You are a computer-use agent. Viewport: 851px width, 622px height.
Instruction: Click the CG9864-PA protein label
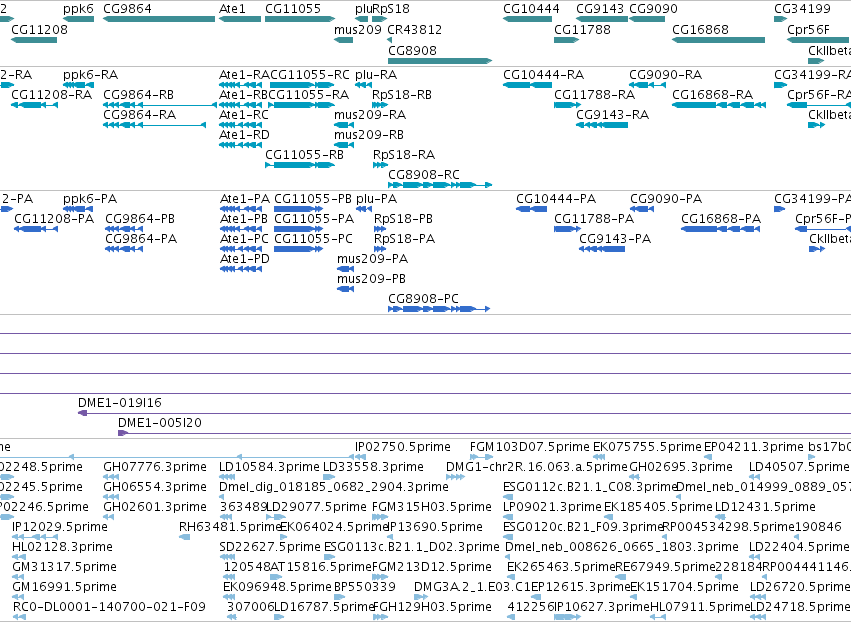(x=141, y=239)
